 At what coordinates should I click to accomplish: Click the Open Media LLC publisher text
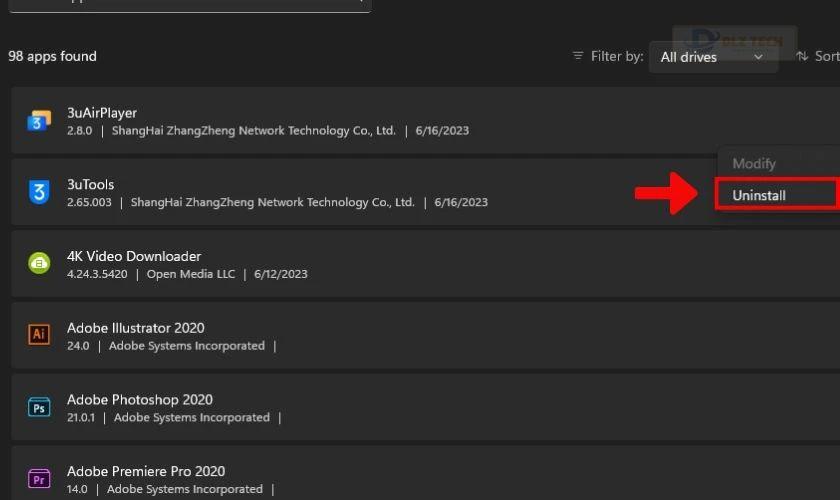pos(191,274)
